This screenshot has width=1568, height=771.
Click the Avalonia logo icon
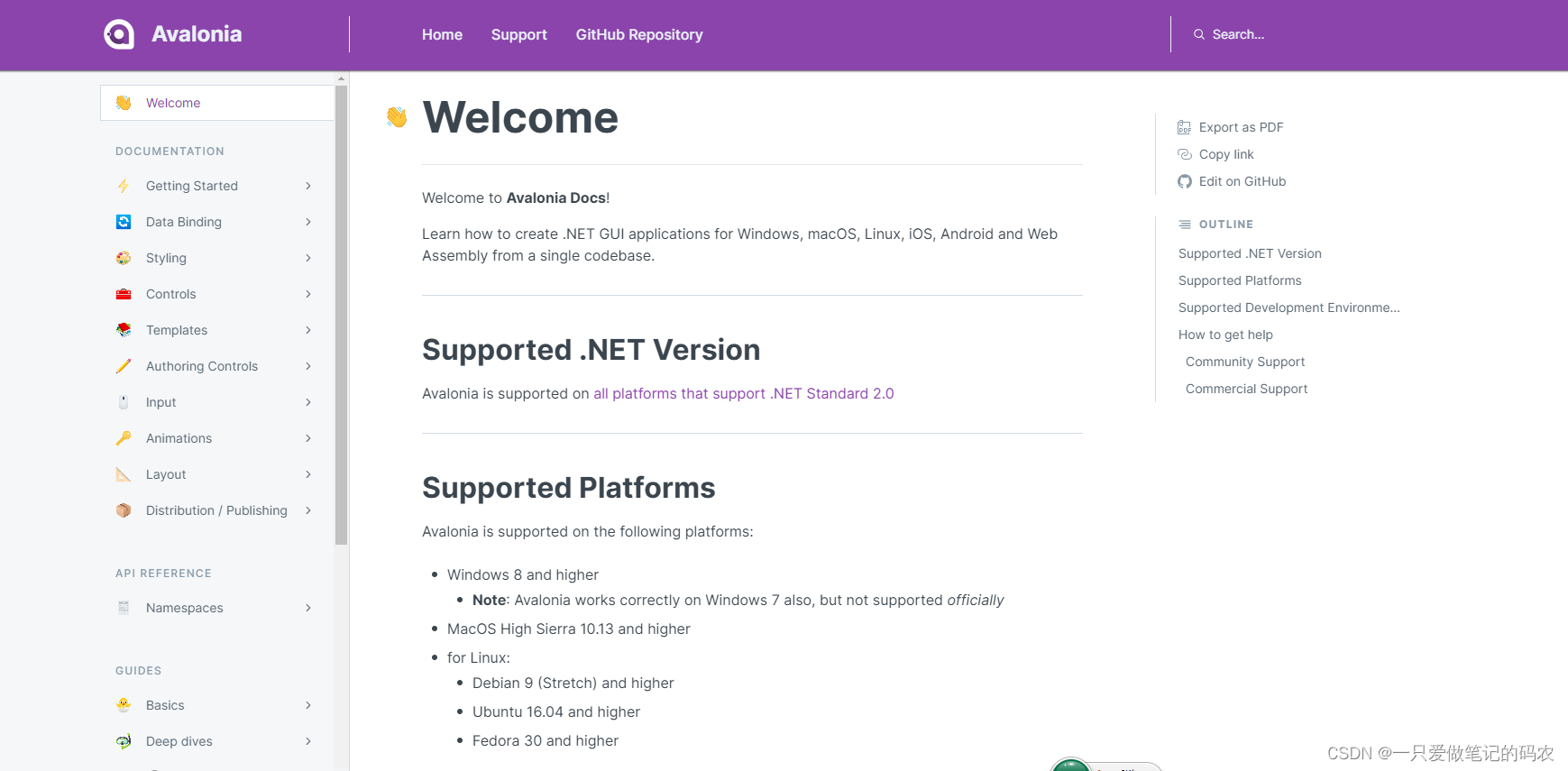(x=119, y=34)
